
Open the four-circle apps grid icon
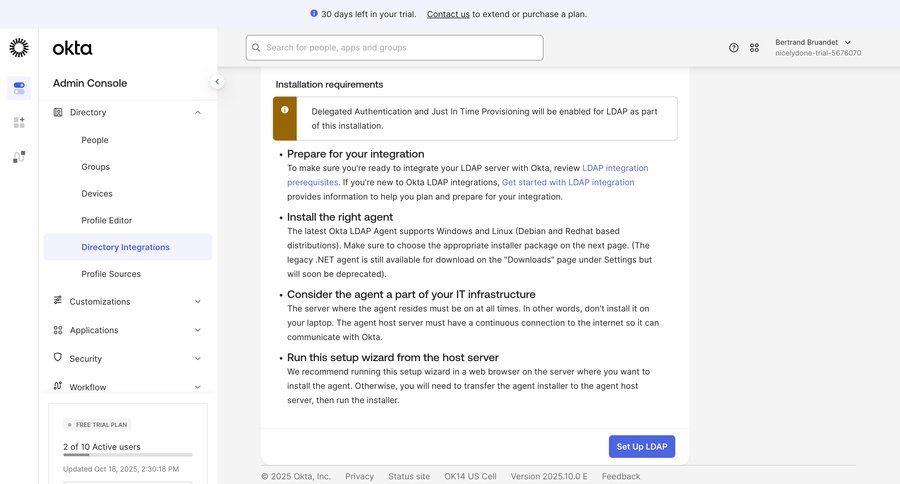click(754, 48)
